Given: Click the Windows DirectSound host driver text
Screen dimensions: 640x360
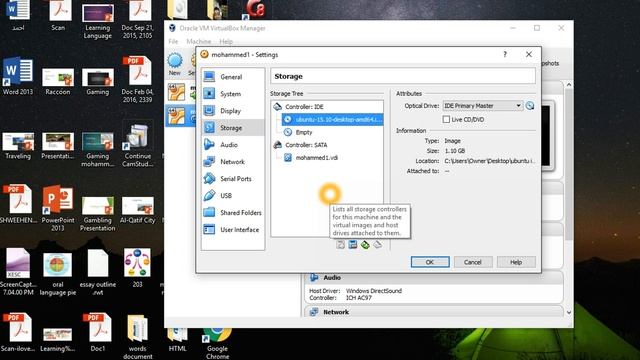Looking at the screenshot, I should tap(373, 291).
